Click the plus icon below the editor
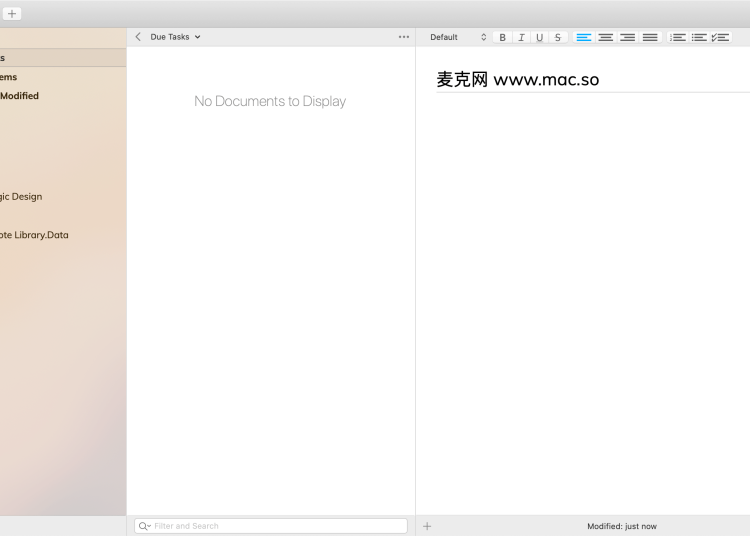750x536 pixels. pyautogui.click(x=427, y=526)
